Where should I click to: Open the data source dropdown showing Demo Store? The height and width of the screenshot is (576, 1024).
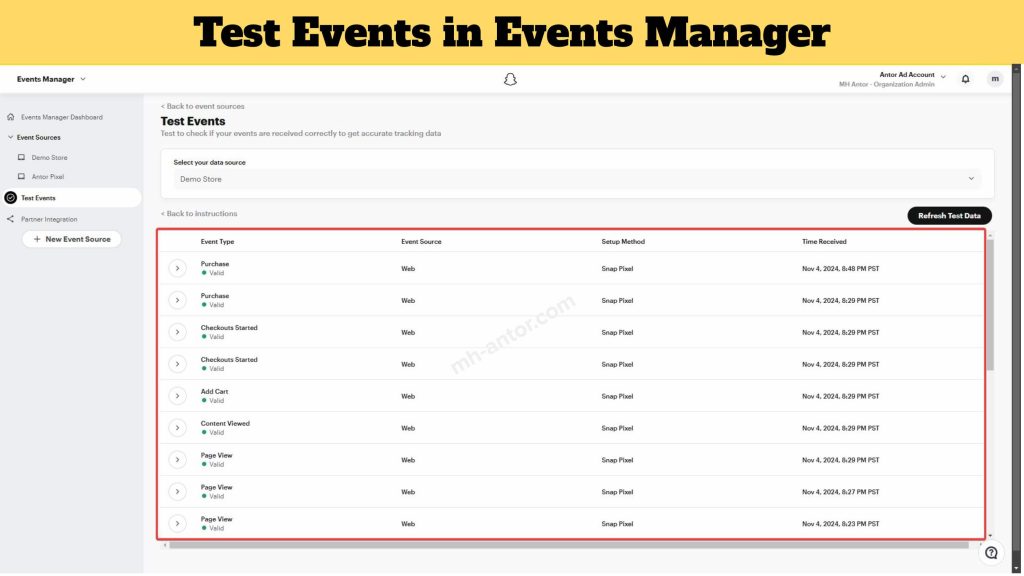tap(577, 179)
